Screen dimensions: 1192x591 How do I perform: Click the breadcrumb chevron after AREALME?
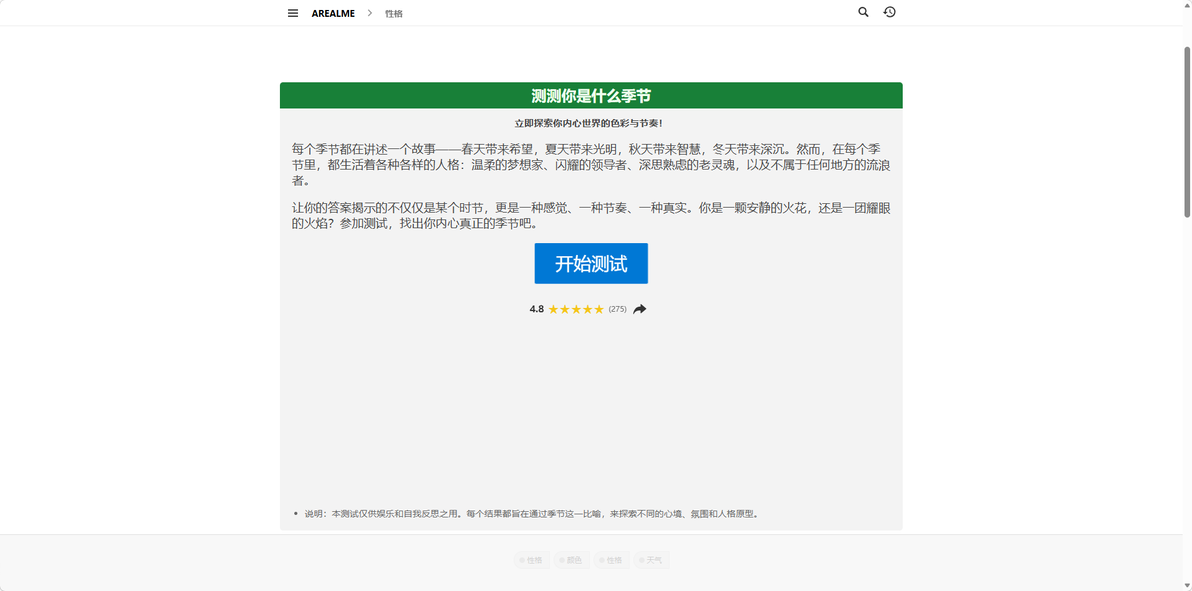coord(369,13)
